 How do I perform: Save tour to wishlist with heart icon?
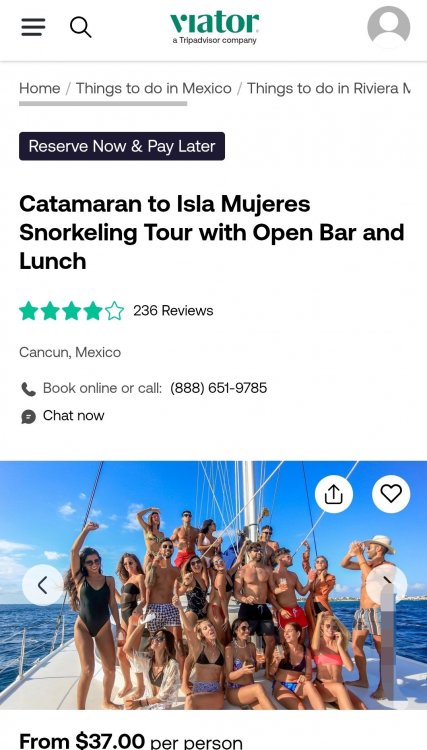click(x=391, y=494)
